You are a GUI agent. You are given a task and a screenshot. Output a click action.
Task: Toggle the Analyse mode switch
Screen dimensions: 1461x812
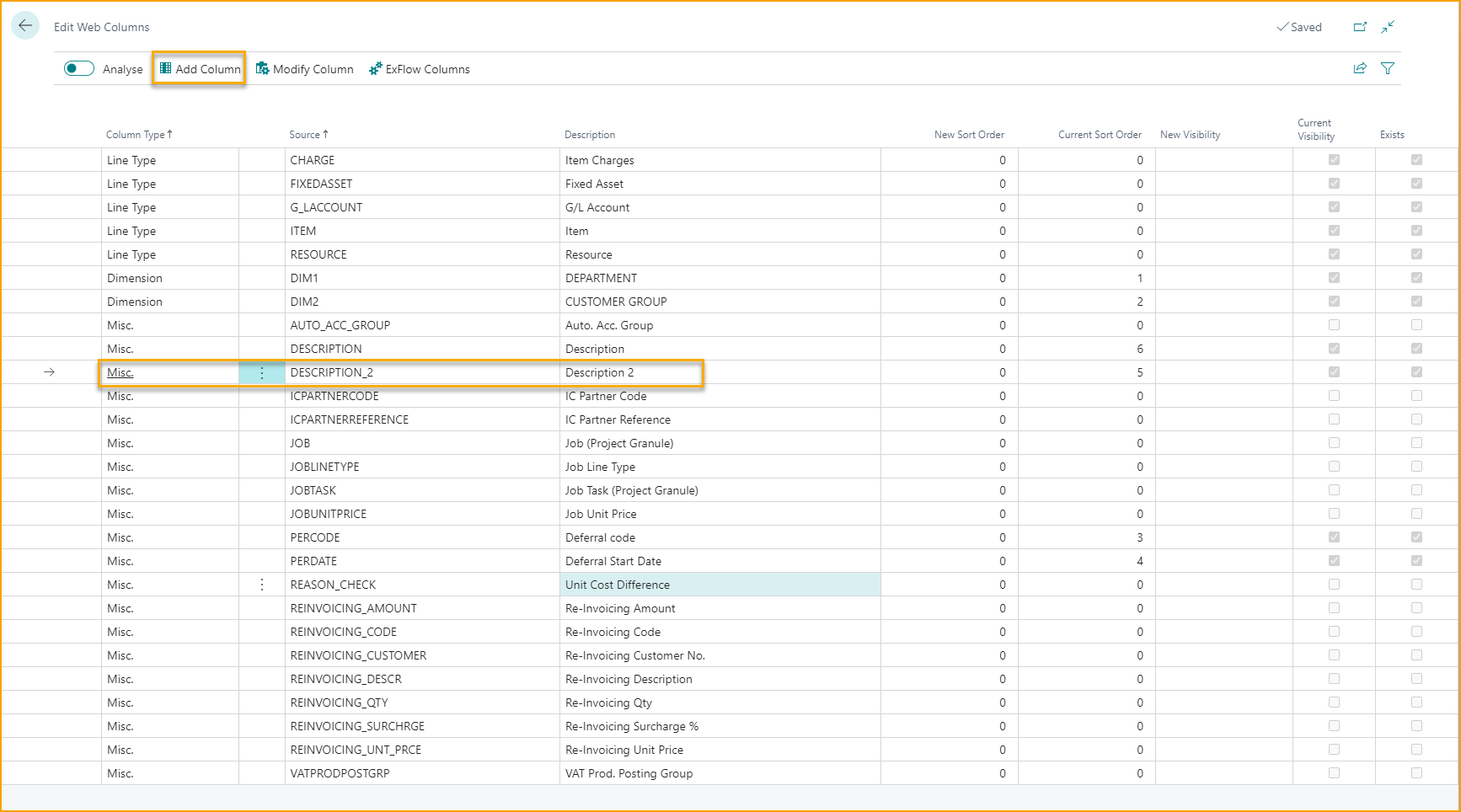(x=79, y=69)
